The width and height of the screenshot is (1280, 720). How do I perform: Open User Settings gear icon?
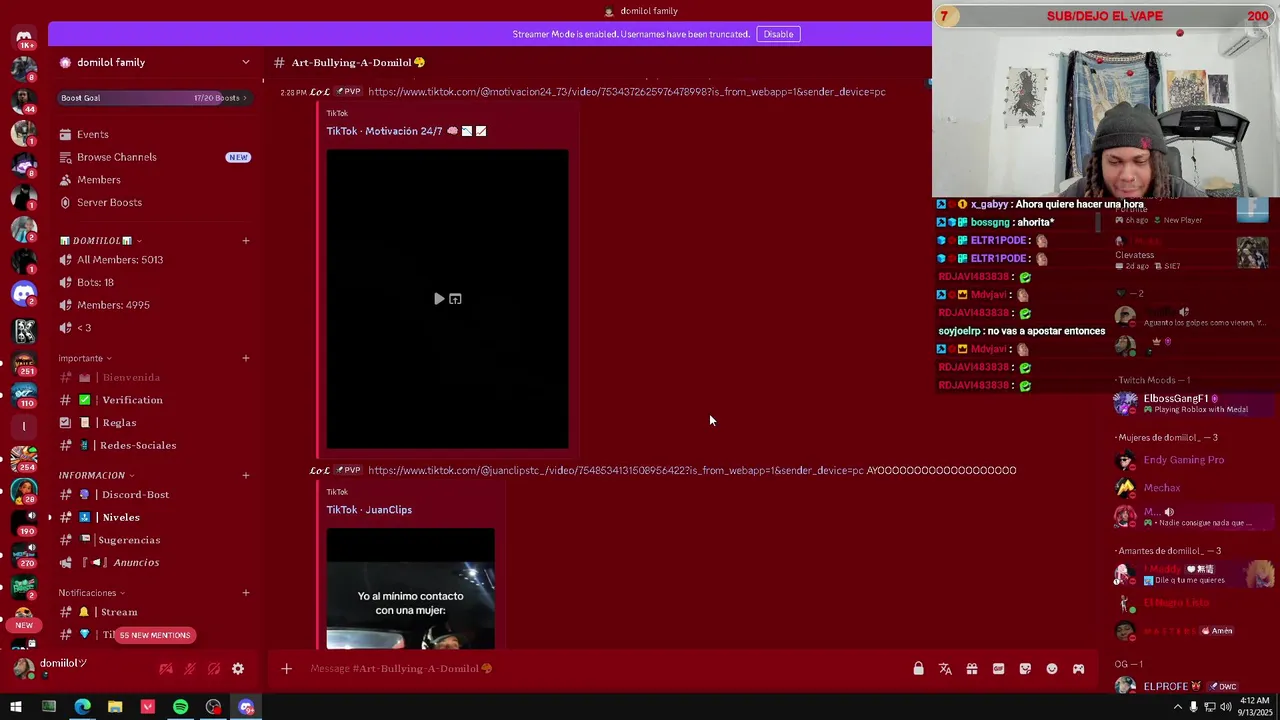tap(238, 669)
